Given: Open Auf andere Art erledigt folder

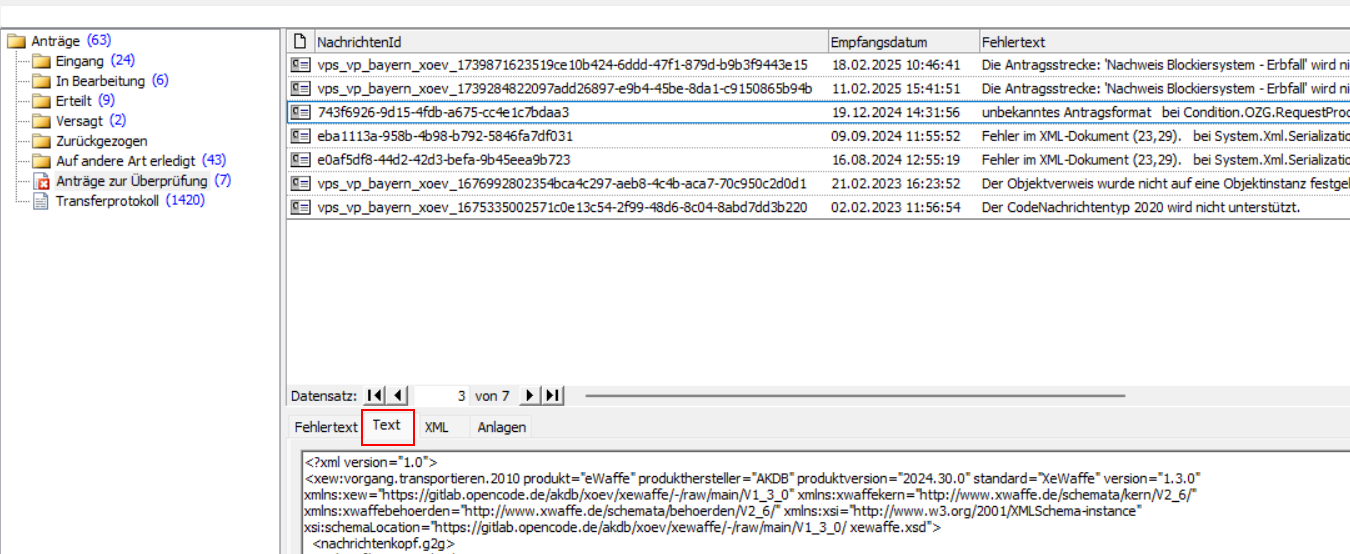Looking at the screenshot, I should point(125,161).
